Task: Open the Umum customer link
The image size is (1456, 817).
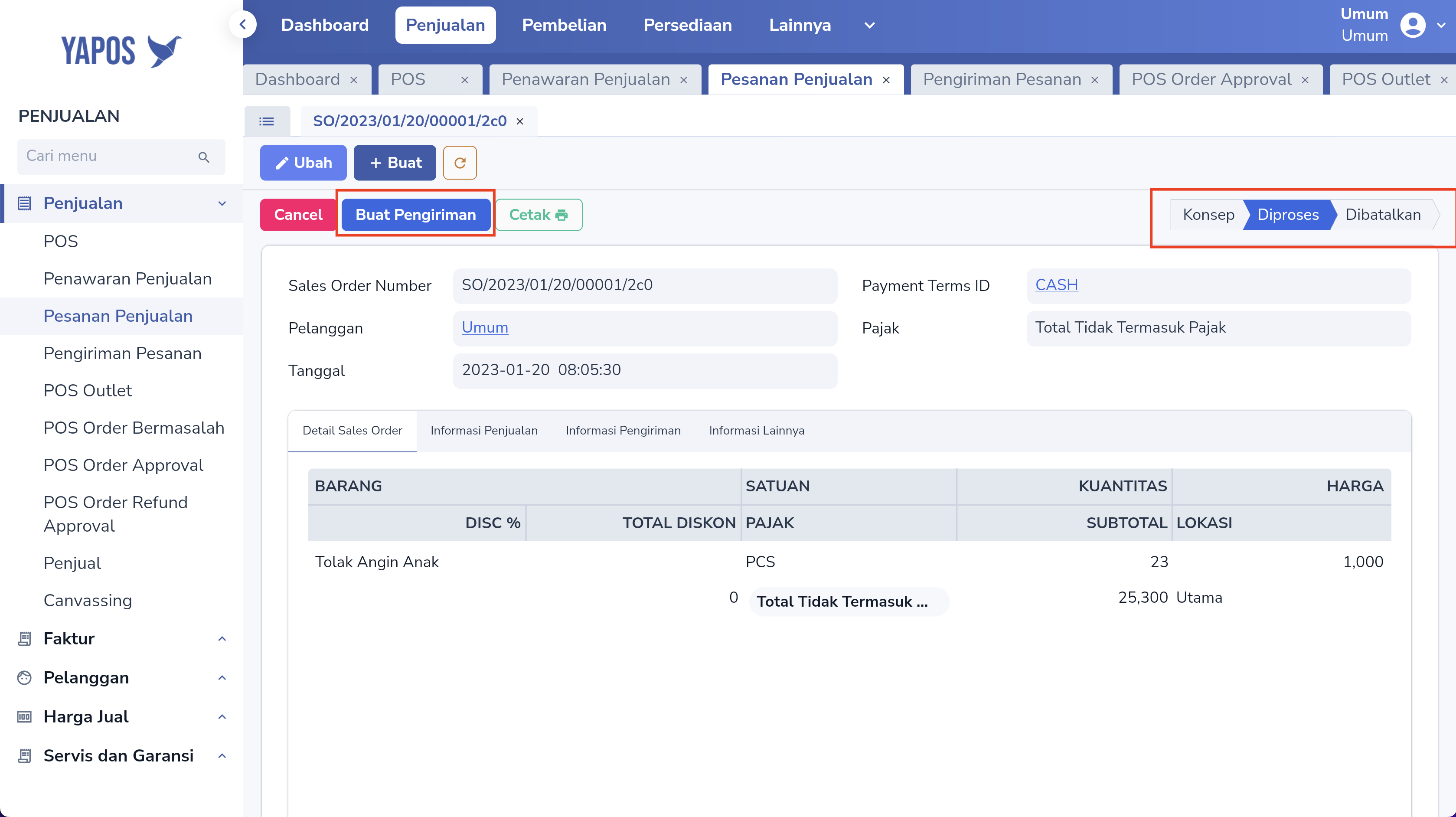Action: 484,327
